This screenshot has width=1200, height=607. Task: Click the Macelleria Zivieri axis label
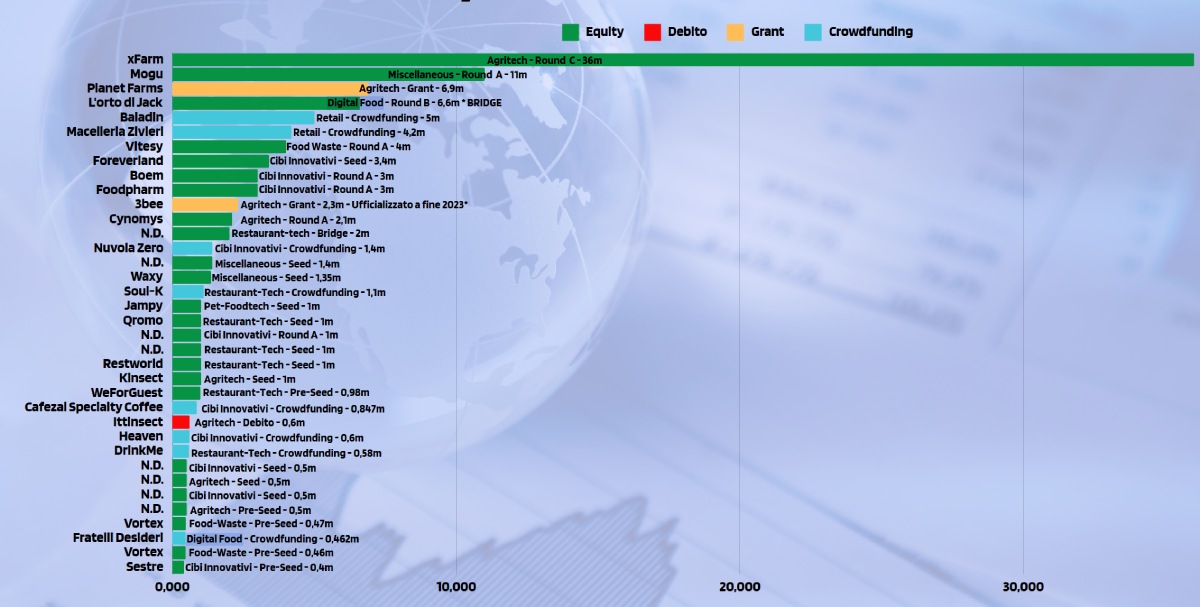[114, 132]
